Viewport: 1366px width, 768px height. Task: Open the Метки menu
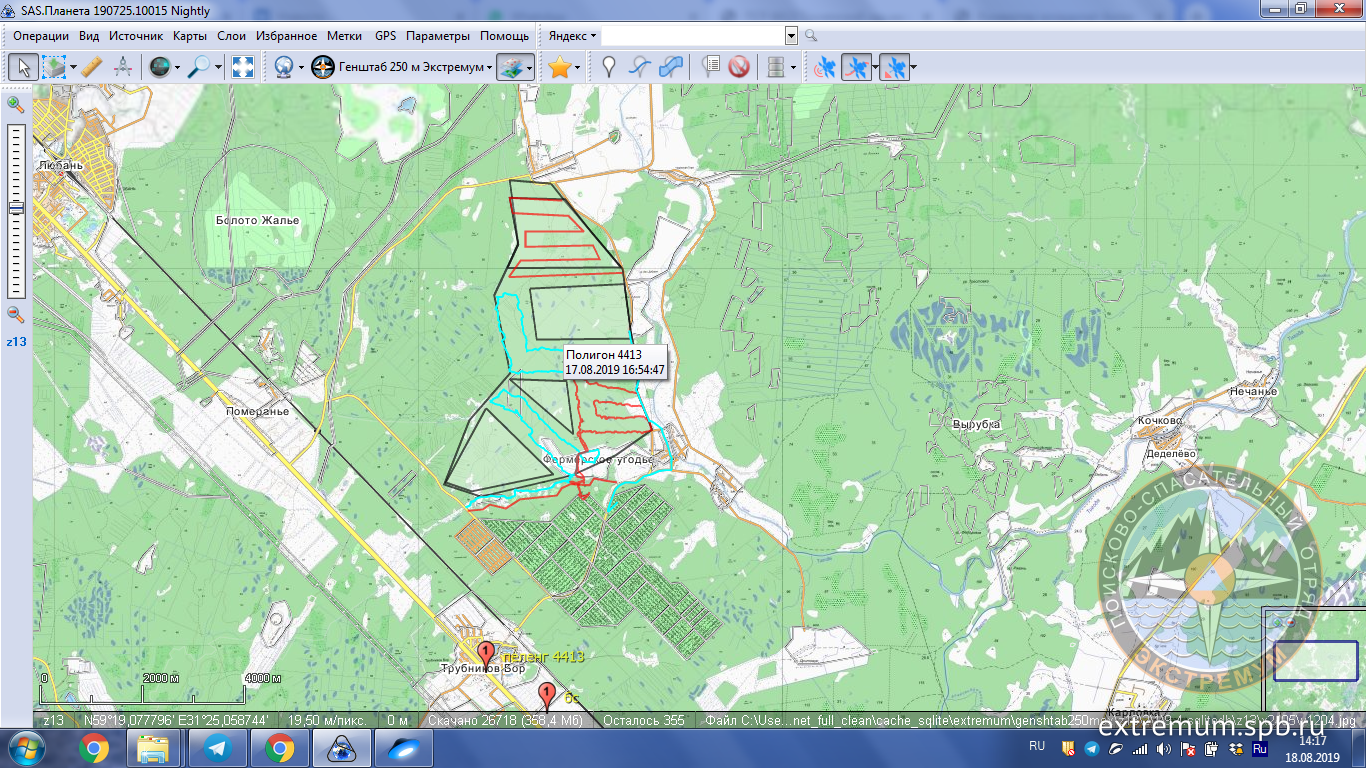pyautogui.click(x=345, y=36)
